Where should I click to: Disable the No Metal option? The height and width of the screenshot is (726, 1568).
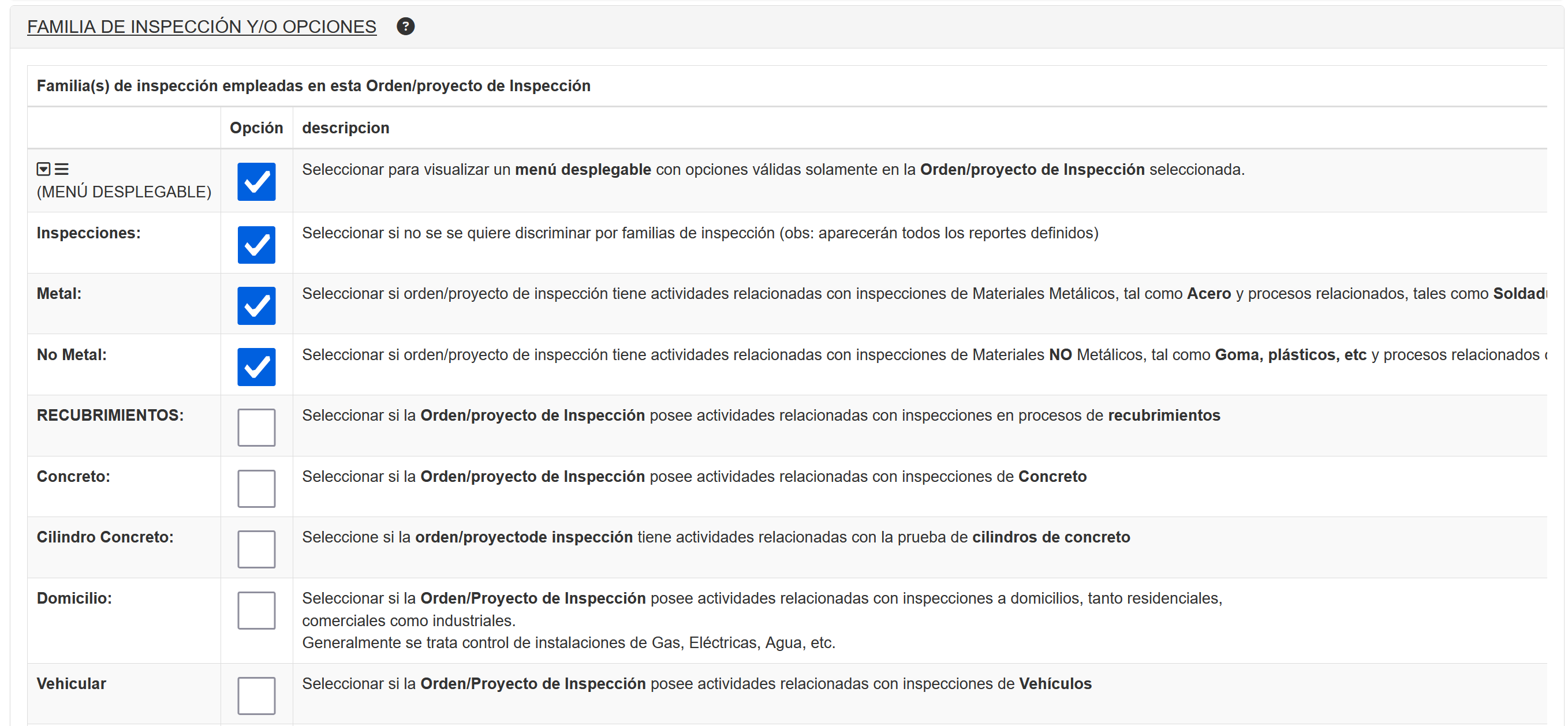click(x=256, y=367)
